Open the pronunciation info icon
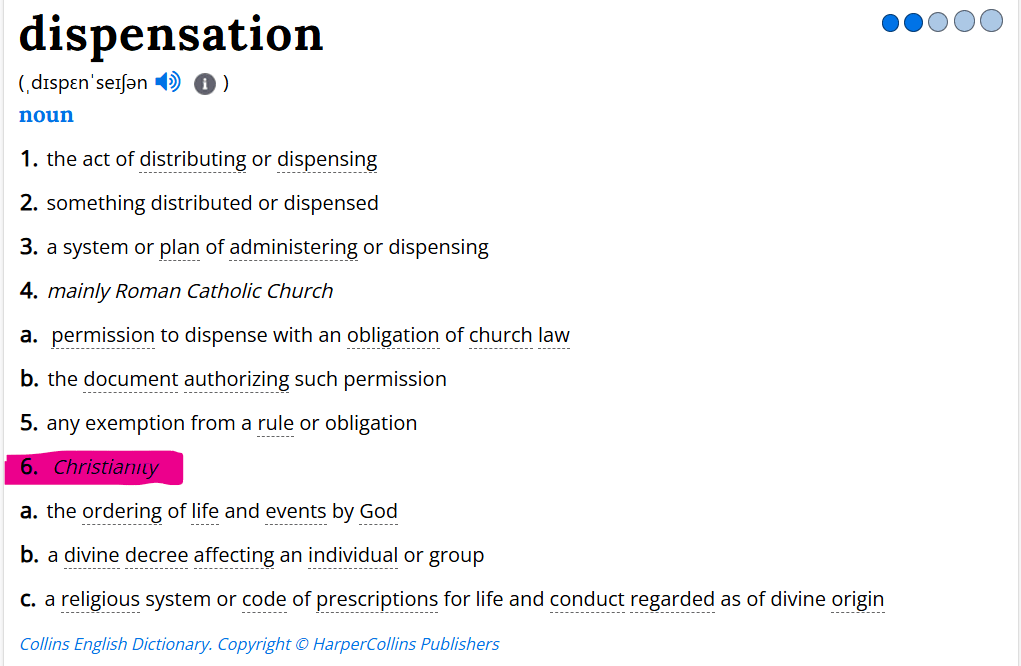This screenshot has height=666, width=1021. point(204,83)
